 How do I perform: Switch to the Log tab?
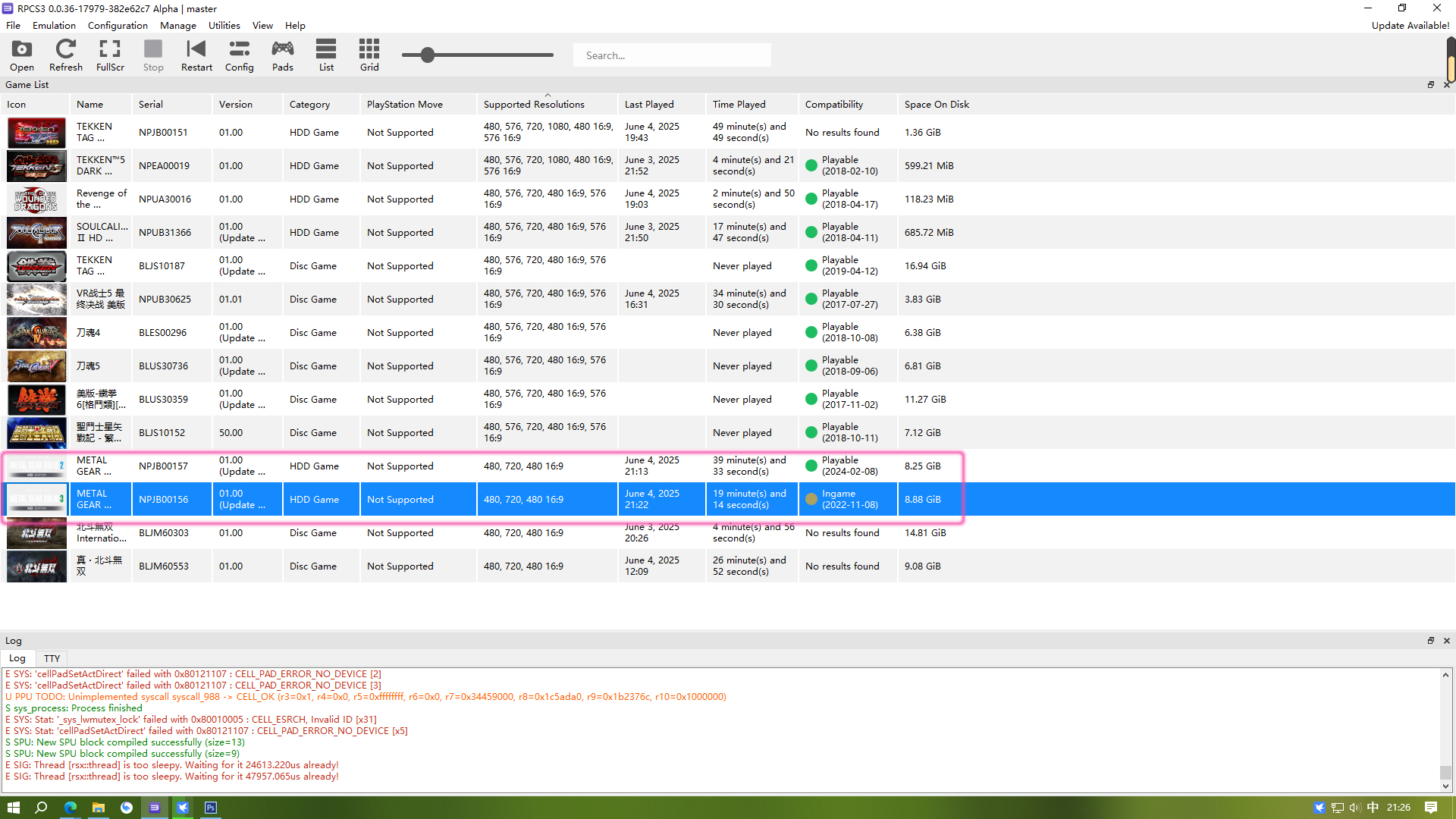[x=17, y=658]
